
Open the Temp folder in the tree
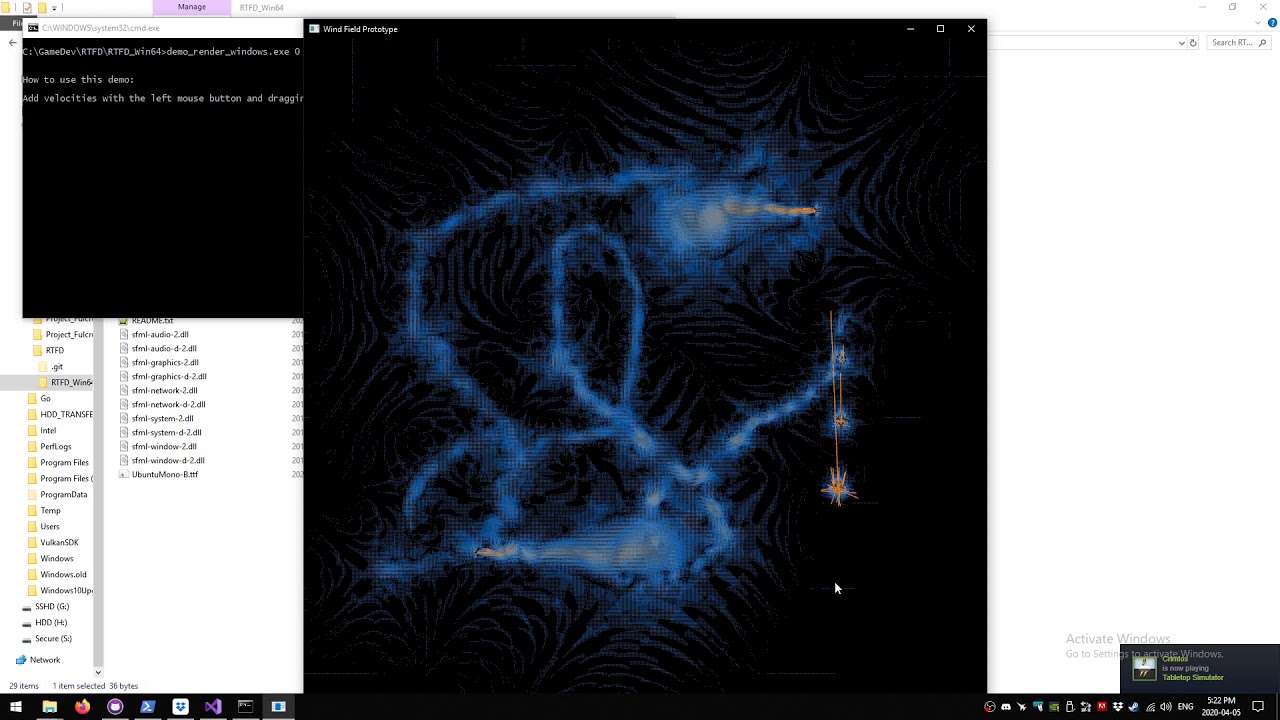[x=45, y=511]
